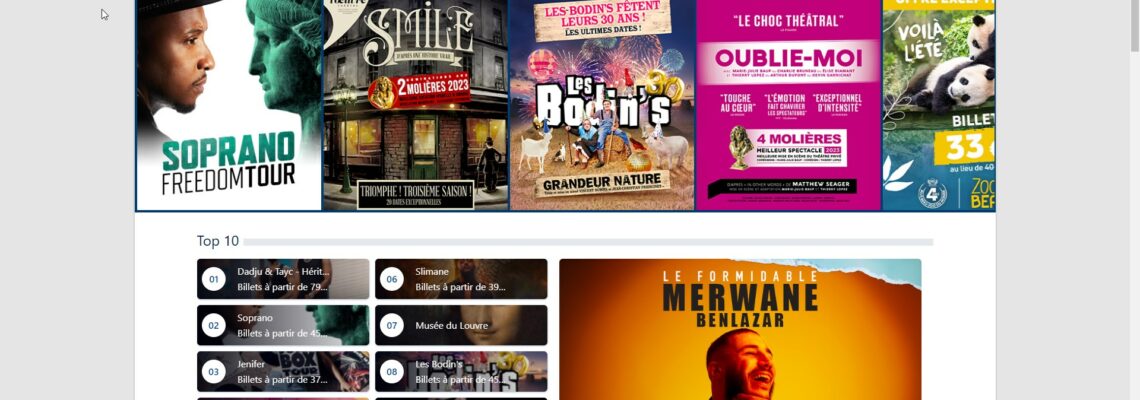Open Slimane tickets entry
The width and height of the screenshot is (1140, 400).
pyautogui.click(x=461, y=279)
